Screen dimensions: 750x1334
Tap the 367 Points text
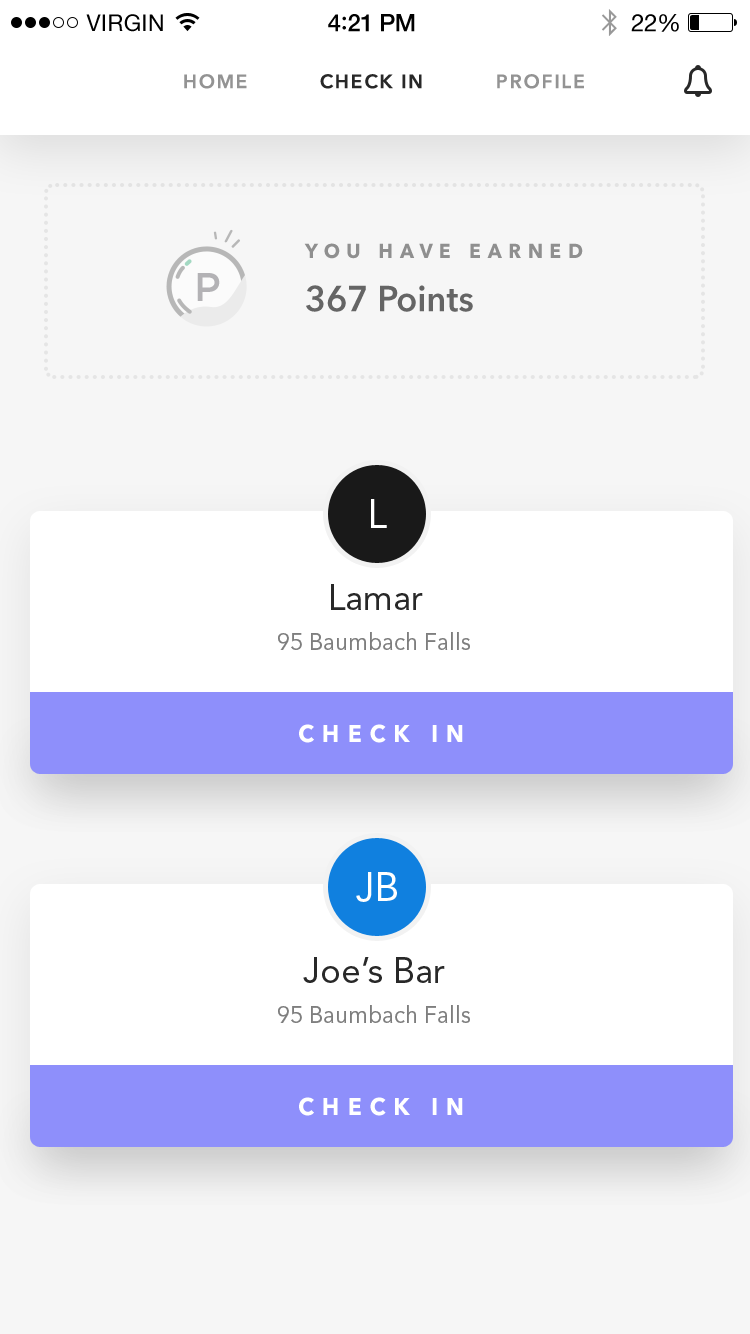(x=389, y=299)
